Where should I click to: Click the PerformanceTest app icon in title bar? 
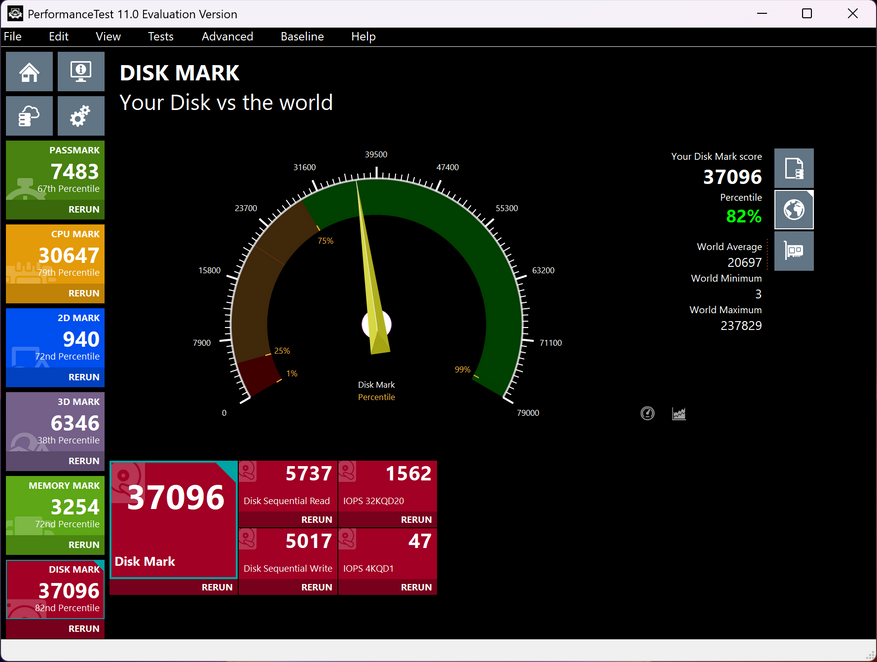coord(15,13)
